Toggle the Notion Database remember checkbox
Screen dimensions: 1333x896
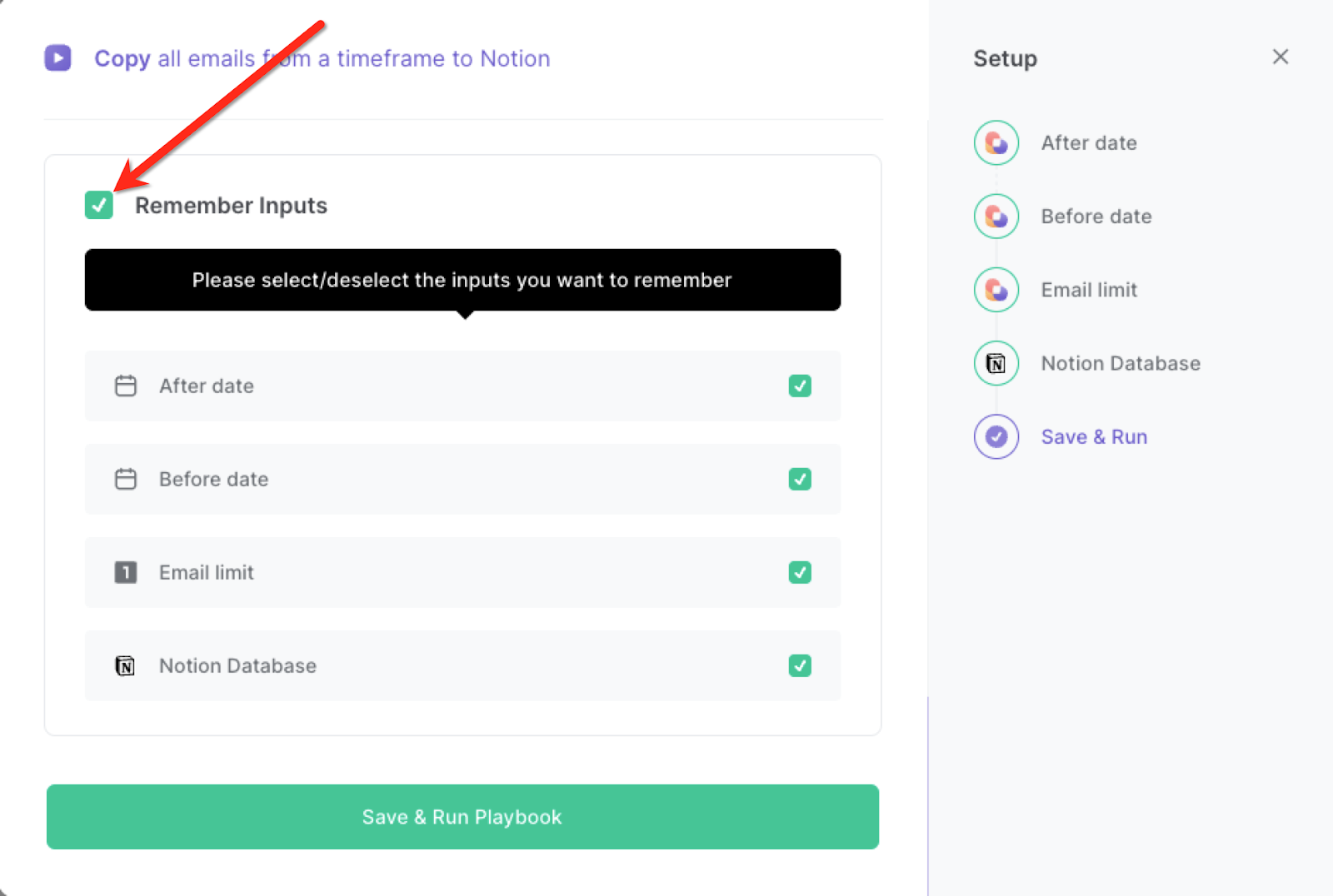(x=800, y=665)
